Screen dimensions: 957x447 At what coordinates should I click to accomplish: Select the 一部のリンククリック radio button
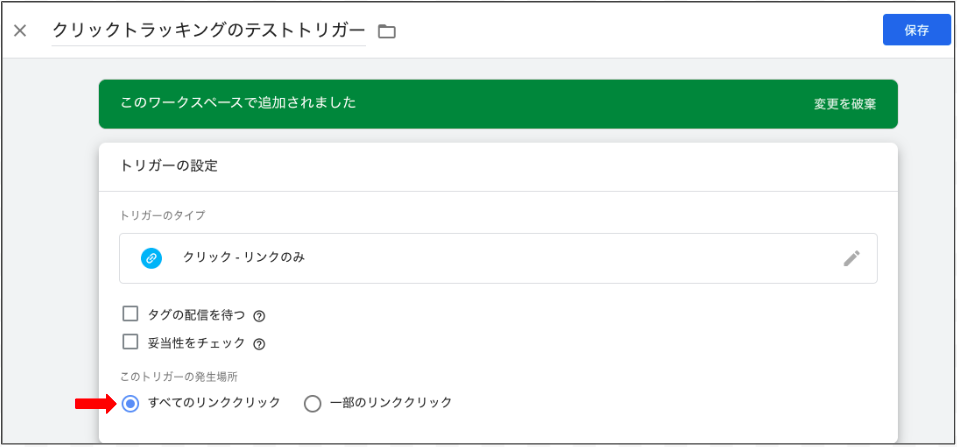312,404
